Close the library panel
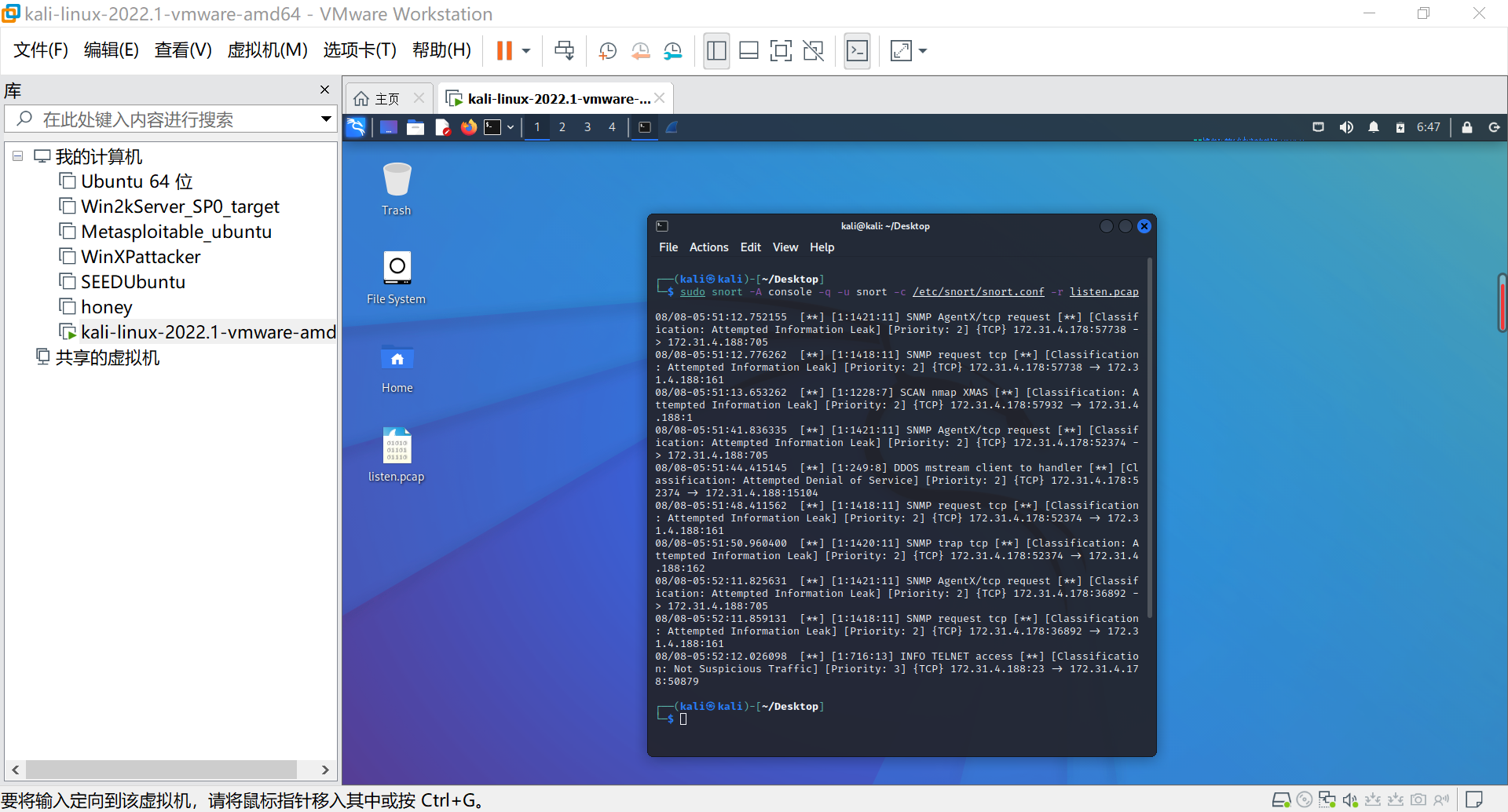This screenshot has width=1508, height=812. point(325,90)
